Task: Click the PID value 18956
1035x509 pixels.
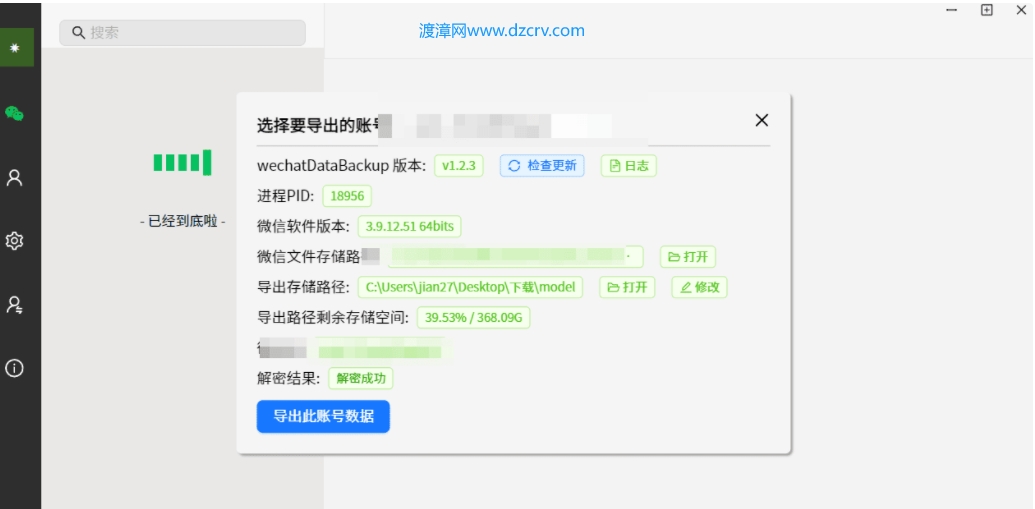Action: [347, 196]
